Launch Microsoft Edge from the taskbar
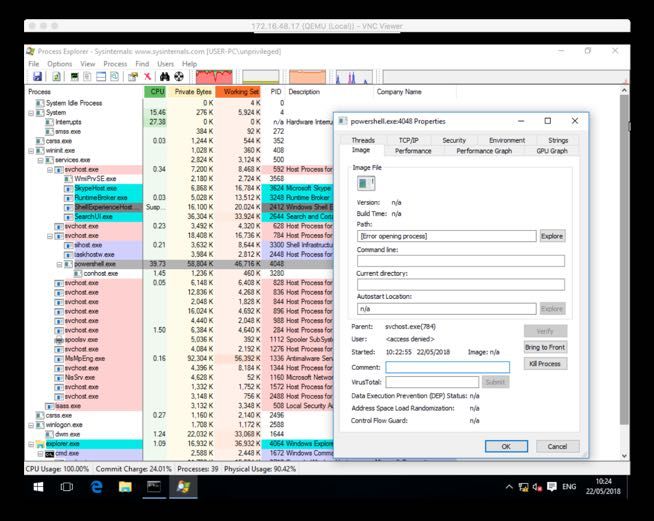This screenshot has height=521, width=654. click(96, 487)
